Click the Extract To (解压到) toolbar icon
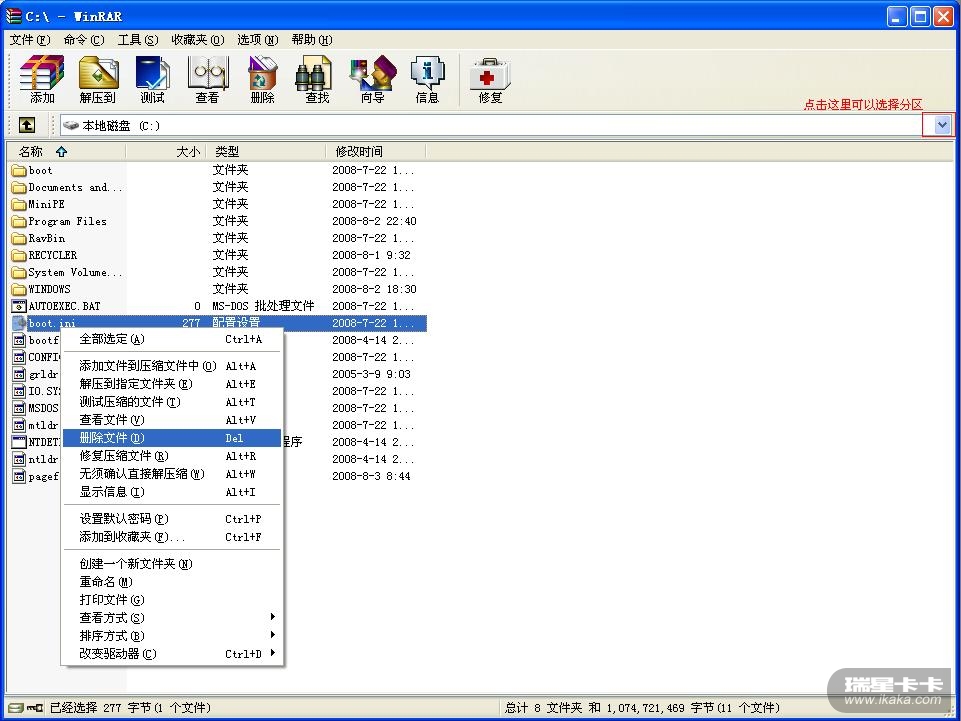 (97, 79)
